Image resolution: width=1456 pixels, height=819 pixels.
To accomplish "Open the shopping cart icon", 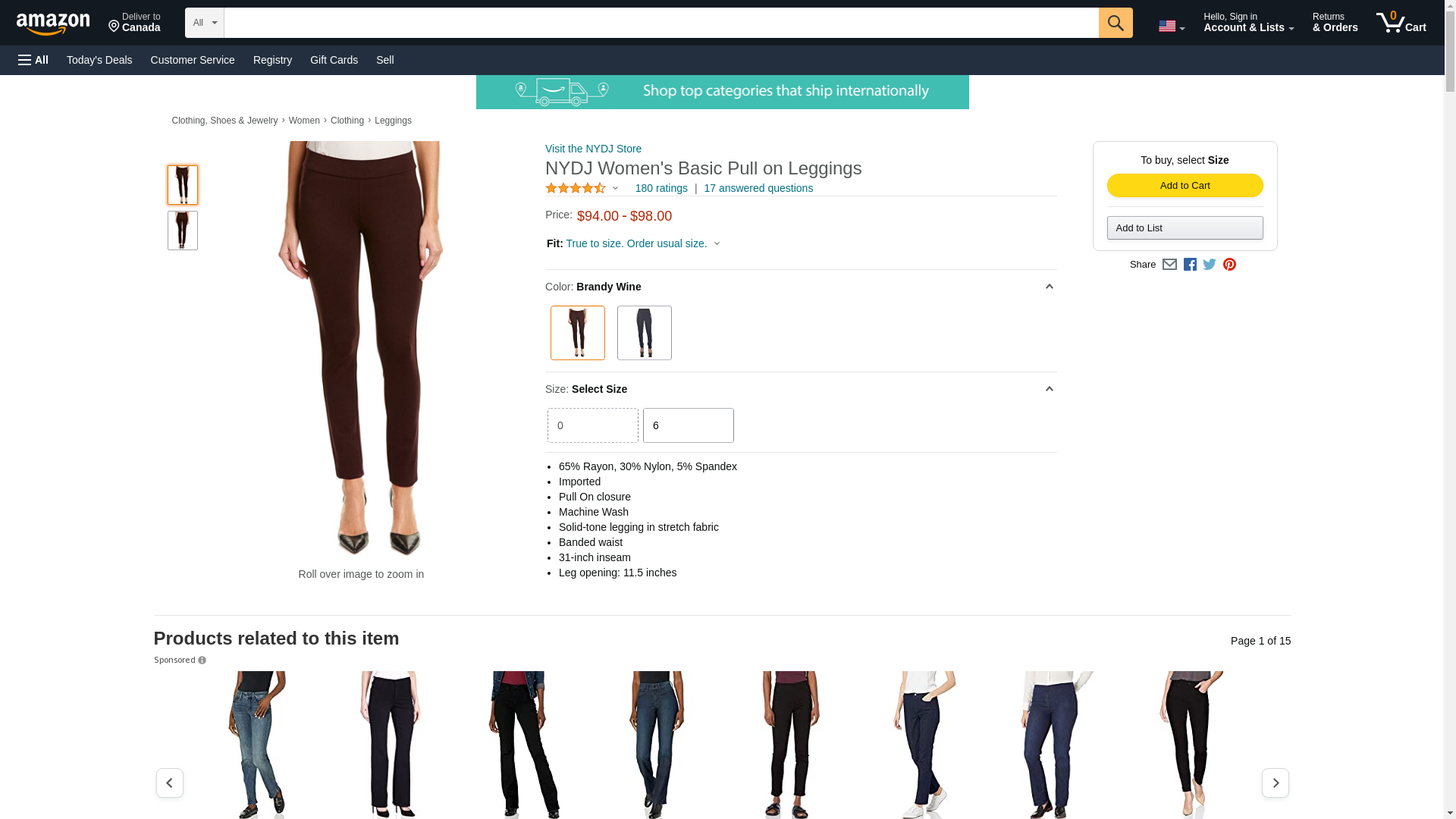I will [x=1401, y=22].
